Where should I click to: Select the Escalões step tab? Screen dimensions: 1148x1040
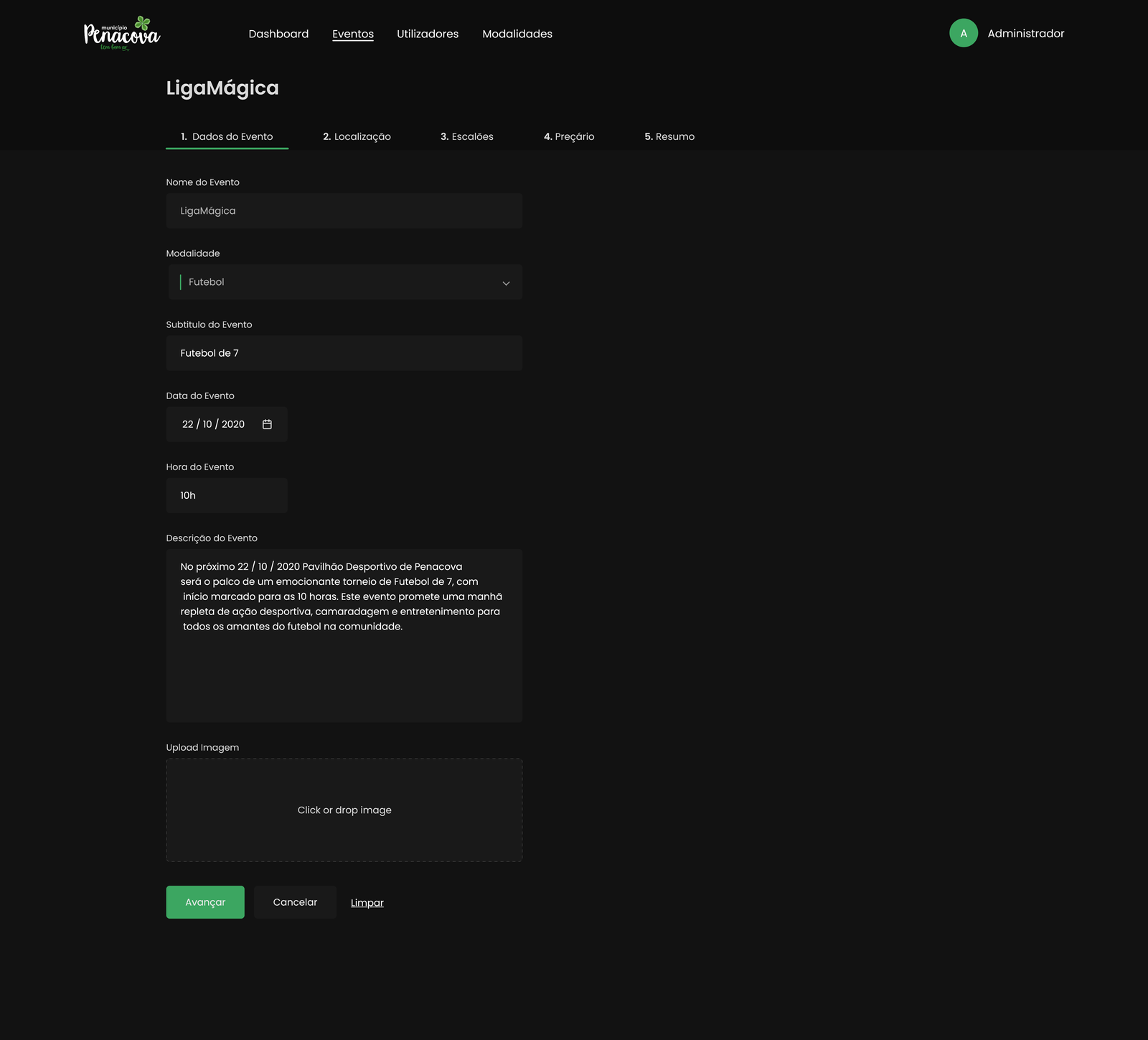click(x=466, y=136)
